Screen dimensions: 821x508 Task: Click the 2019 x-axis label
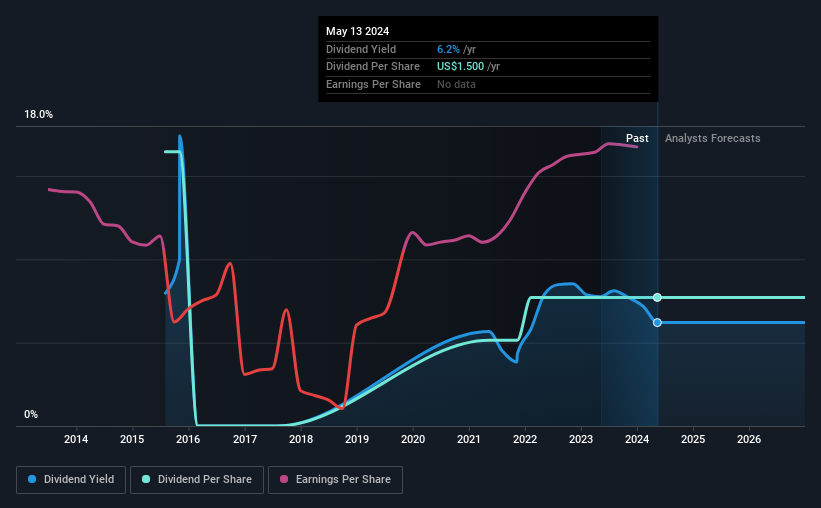pos(357,439)
